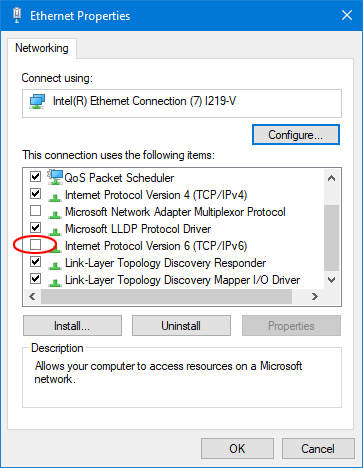The height and width of the screenshot is (468, 363).
Task: Select the Networking tab
Action: [42, 48]
